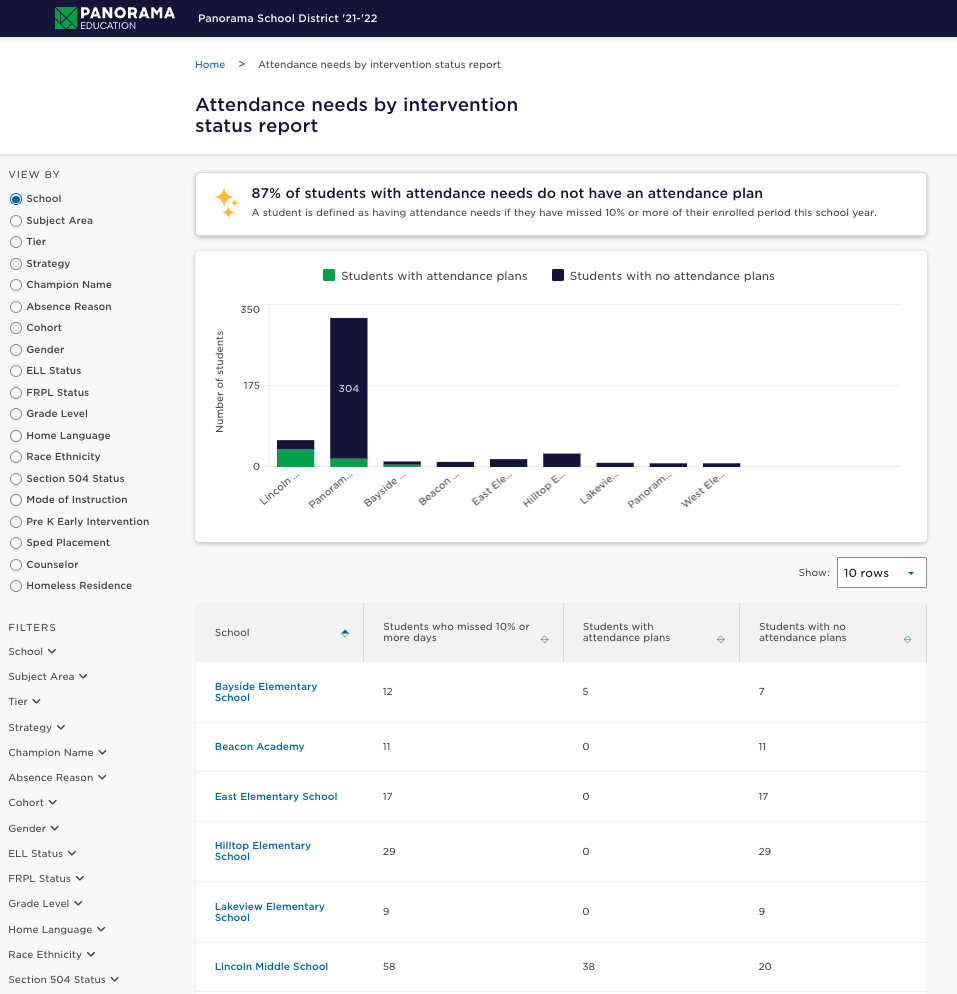This screenshot has height=994, width=957.
Task: Expand the Grade Level filter
Action: [46, 903]
